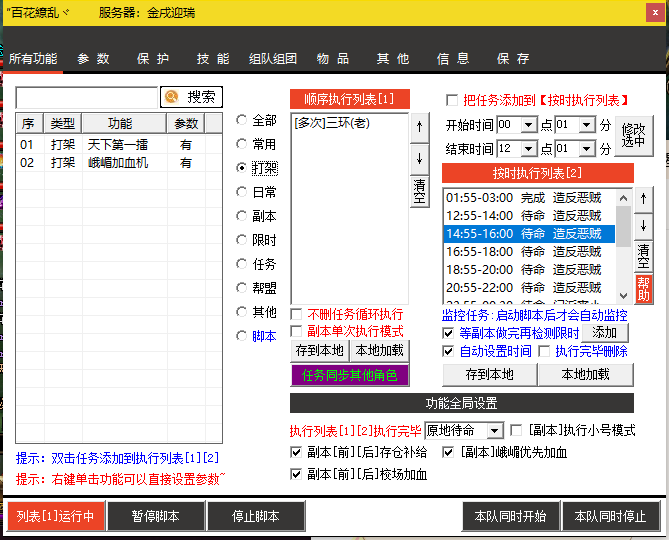The width and height of the screenshot is (669, 540).
Task: Switch to 组队组团 tab
Action: pyautogui.click(x=273, y=59)
